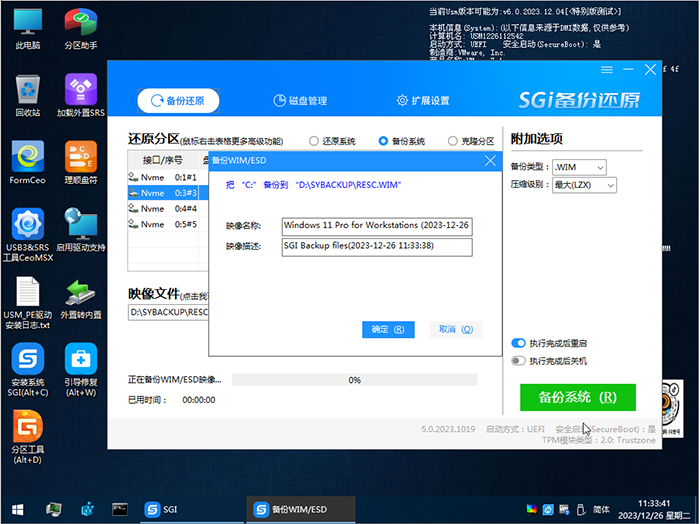Switch to 备份还原 tab
Viewport: 700px width, 524px height.
(x=178, y=101)
